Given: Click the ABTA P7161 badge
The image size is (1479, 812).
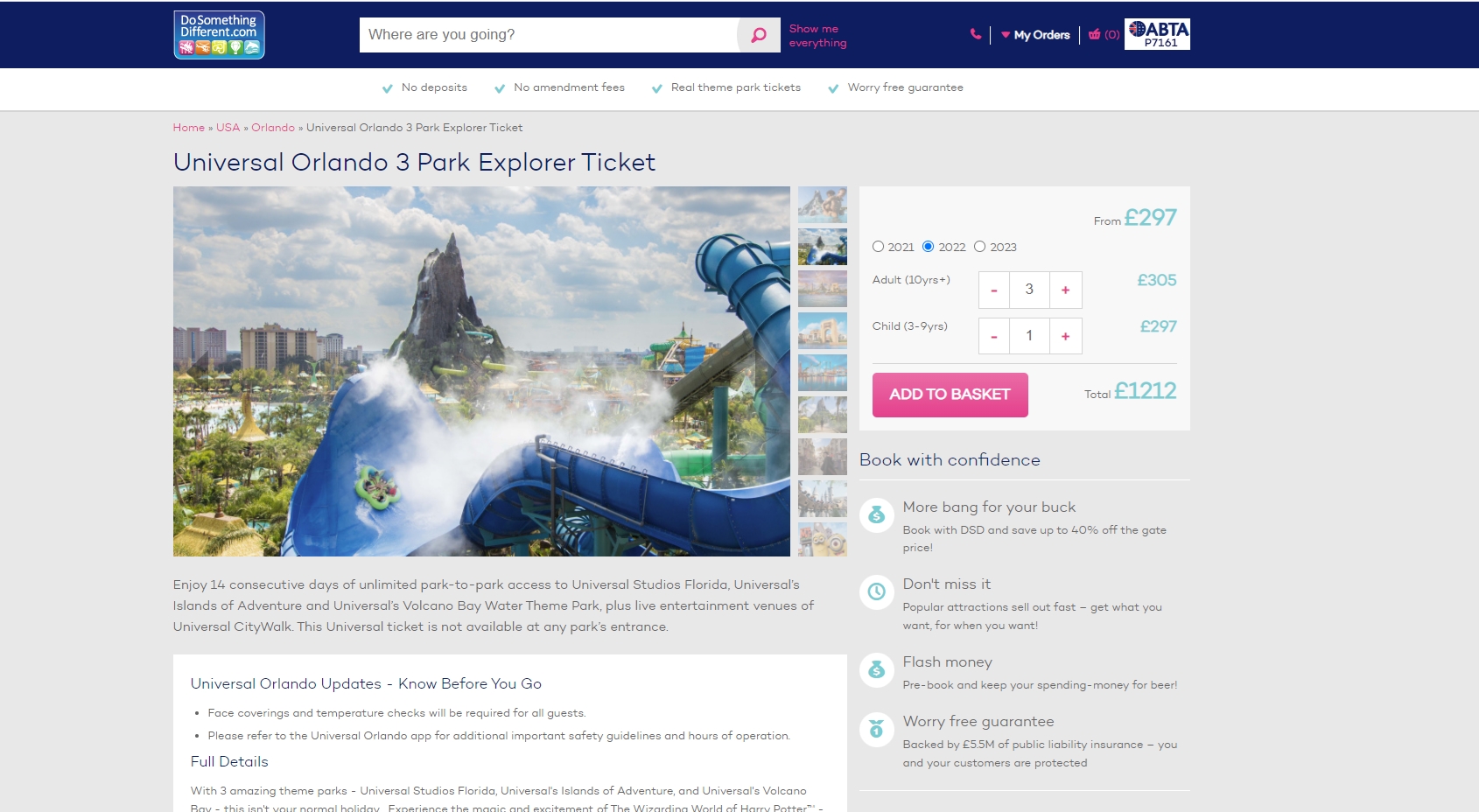Looking at the screenshot, I should pyautogui.click(x=1157, y=34).
